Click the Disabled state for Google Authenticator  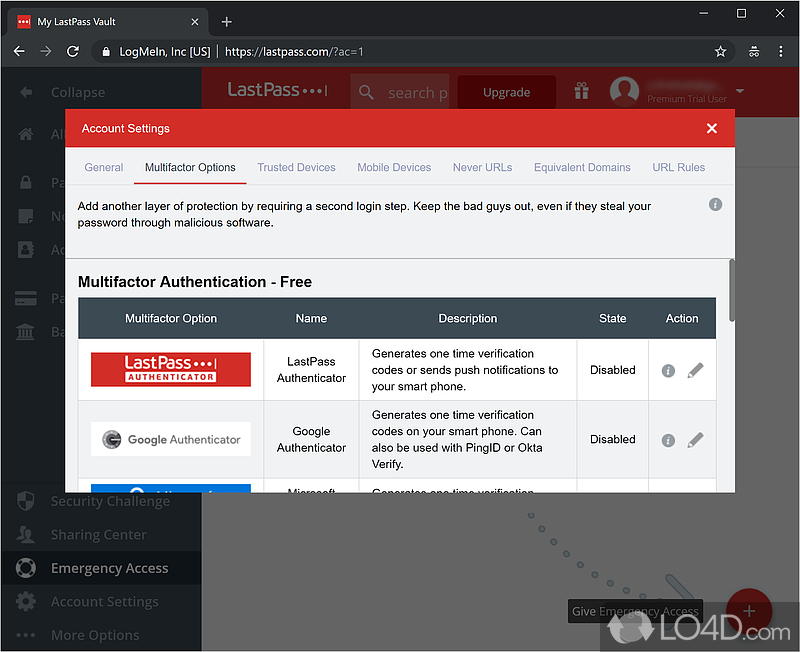[x=612, y=439]
